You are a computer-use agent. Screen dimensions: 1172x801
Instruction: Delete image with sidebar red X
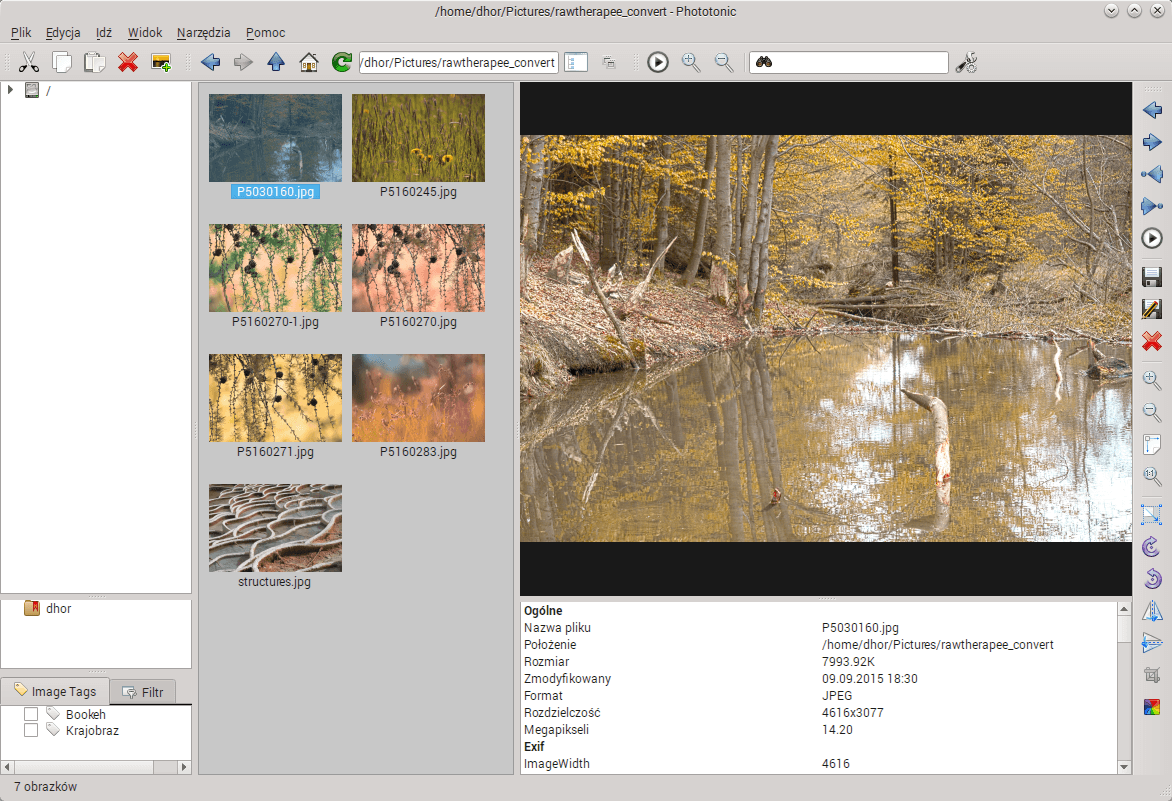click(x=1152, y=341)
